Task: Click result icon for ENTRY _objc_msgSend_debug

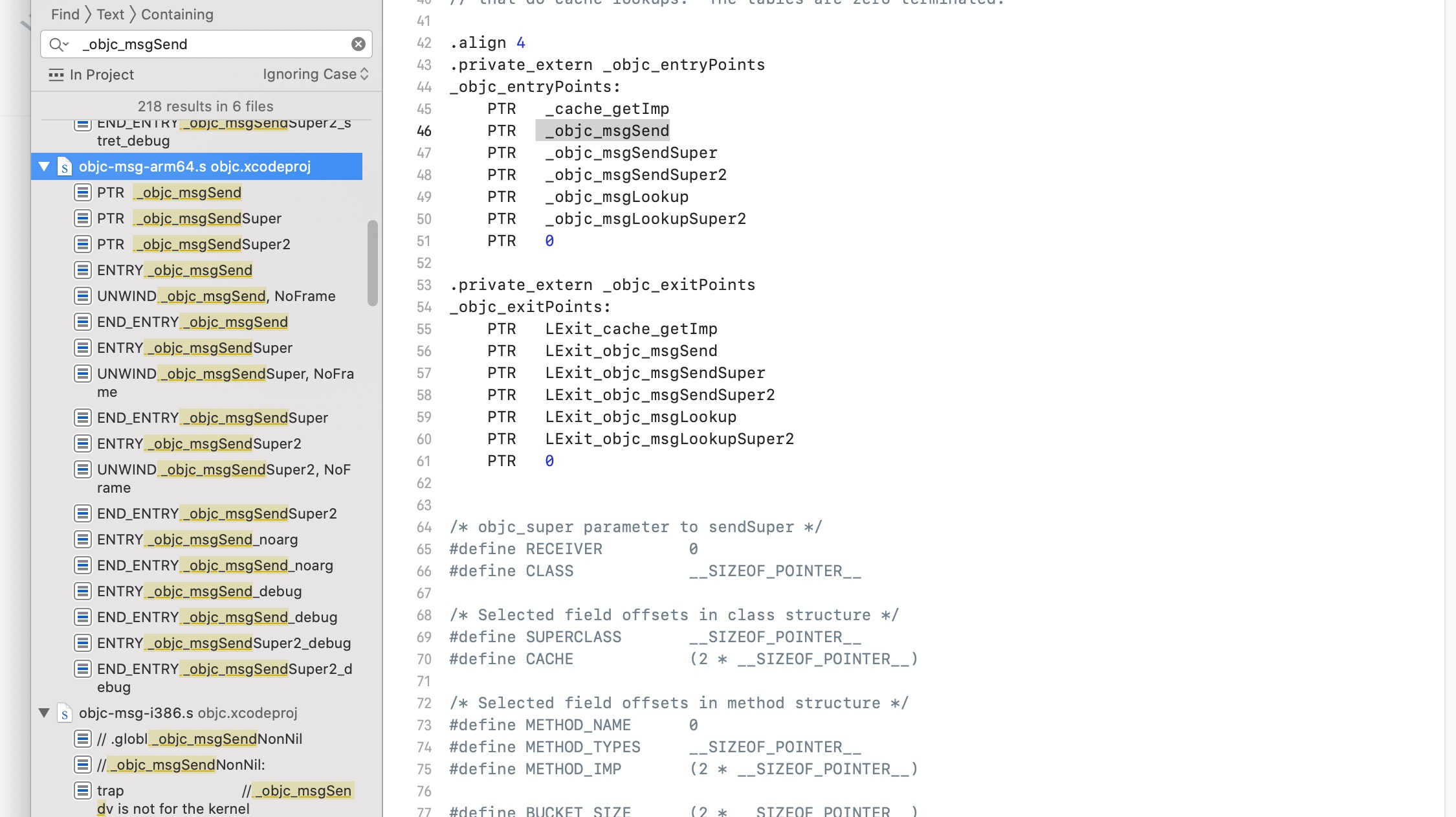Action: (82, 591)
